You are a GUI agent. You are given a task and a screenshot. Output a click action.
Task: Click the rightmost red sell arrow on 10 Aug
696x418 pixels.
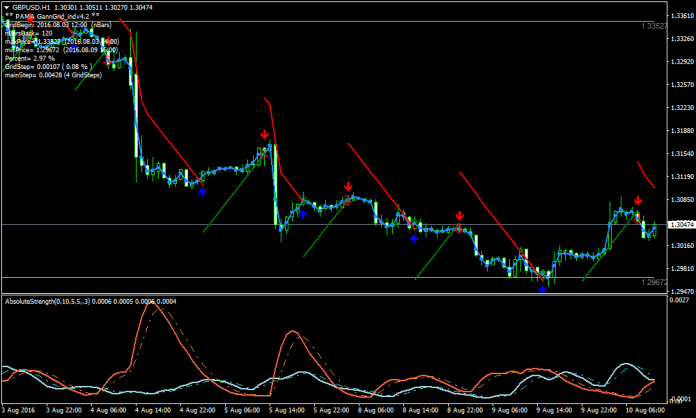(637, 200)
